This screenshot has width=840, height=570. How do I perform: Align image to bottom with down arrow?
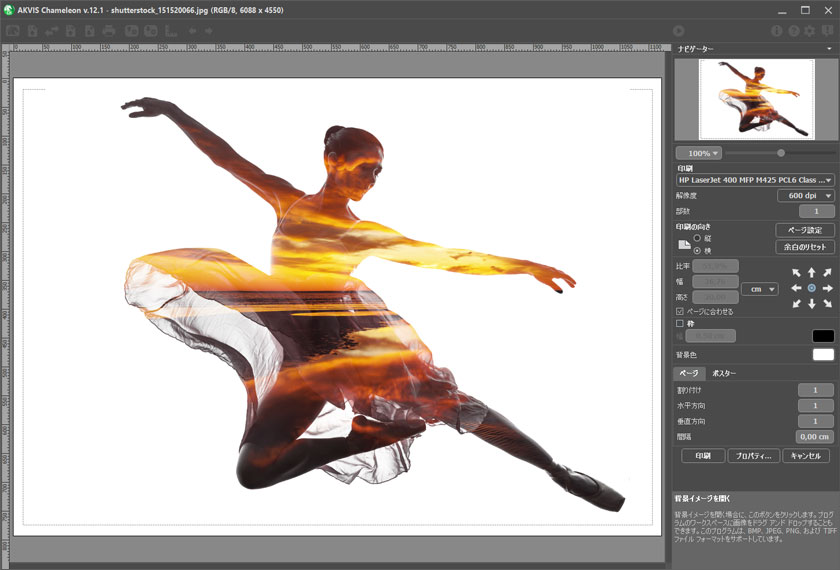click(812, 304)
